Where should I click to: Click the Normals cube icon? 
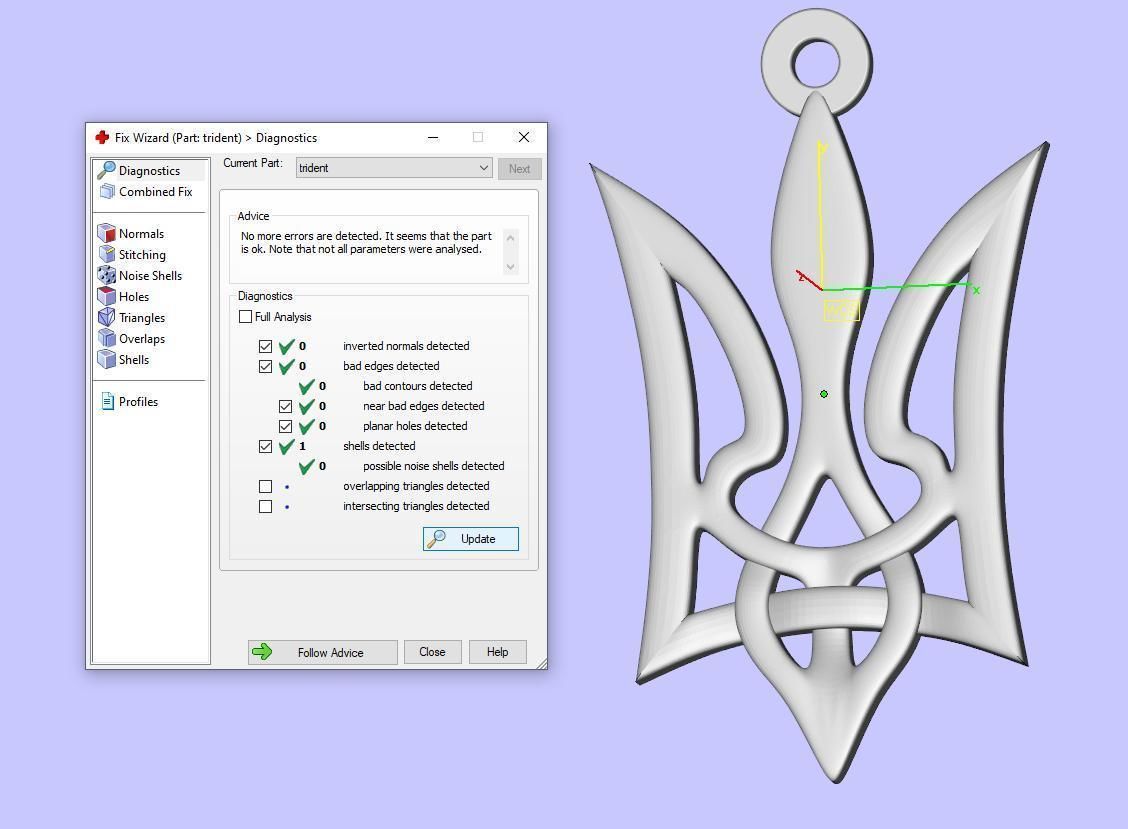pos(106,233)
